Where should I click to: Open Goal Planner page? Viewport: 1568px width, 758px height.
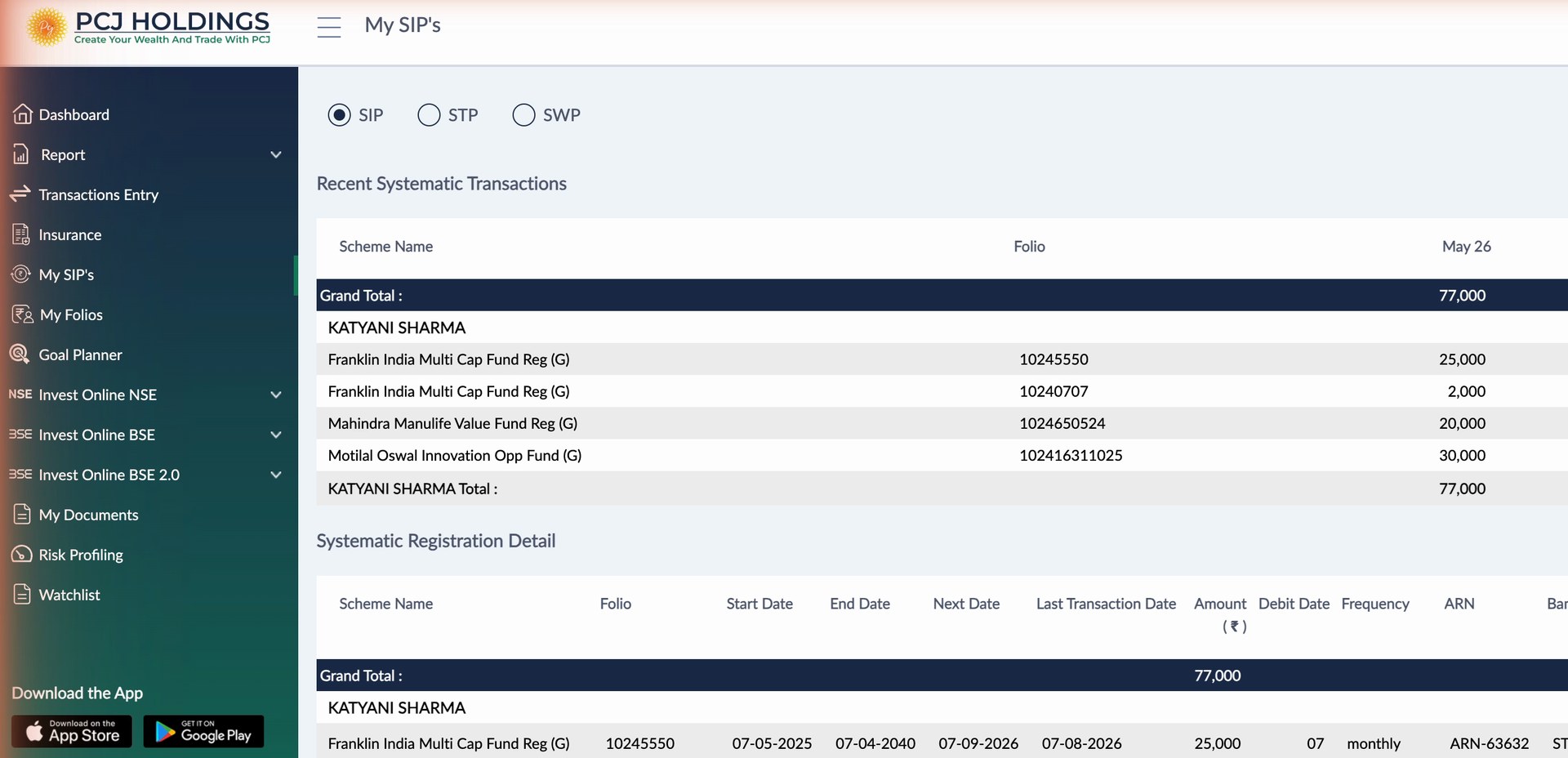coord(80,354)
